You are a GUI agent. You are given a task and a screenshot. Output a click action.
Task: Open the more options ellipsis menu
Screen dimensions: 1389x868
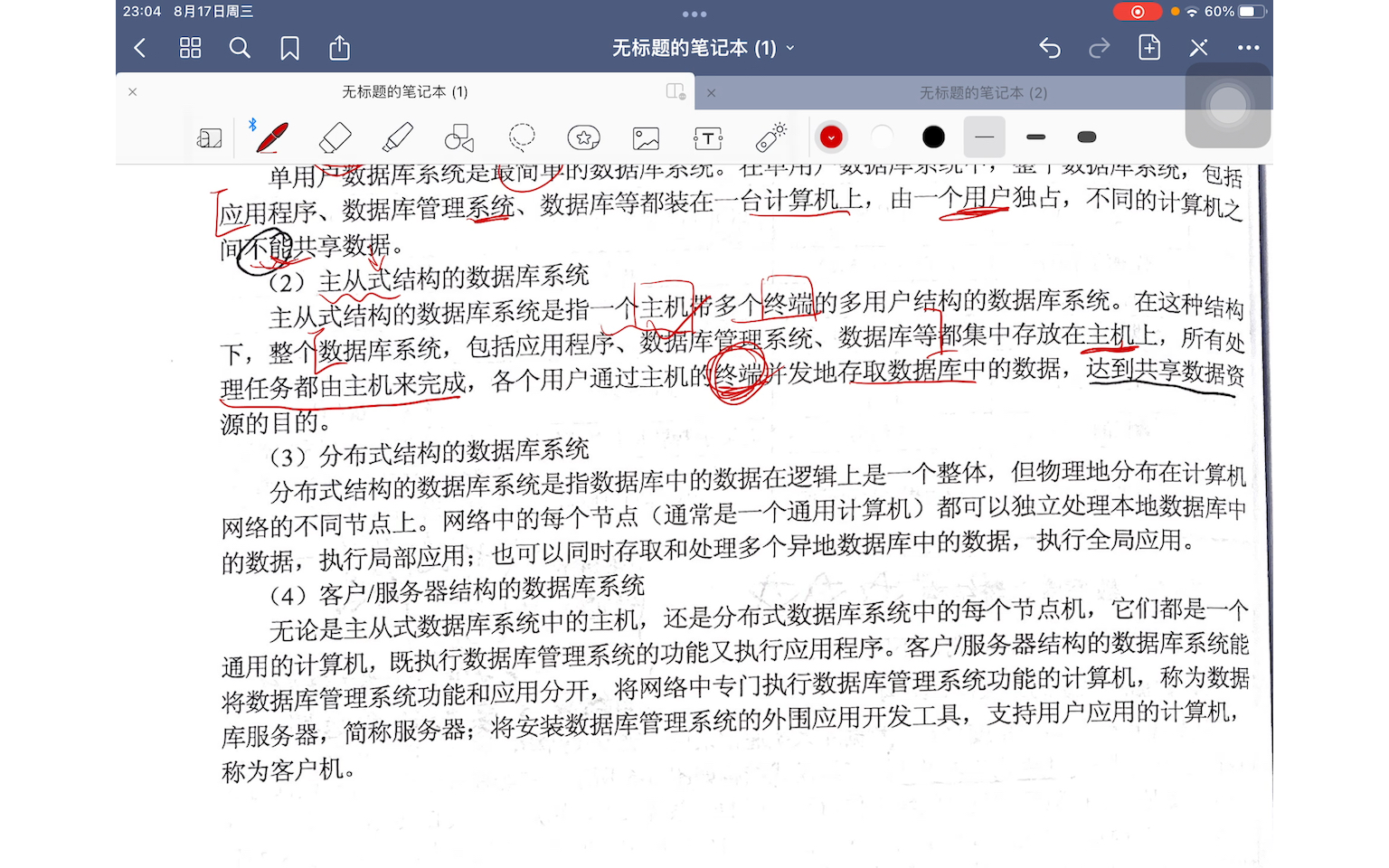click(1249, 48)
